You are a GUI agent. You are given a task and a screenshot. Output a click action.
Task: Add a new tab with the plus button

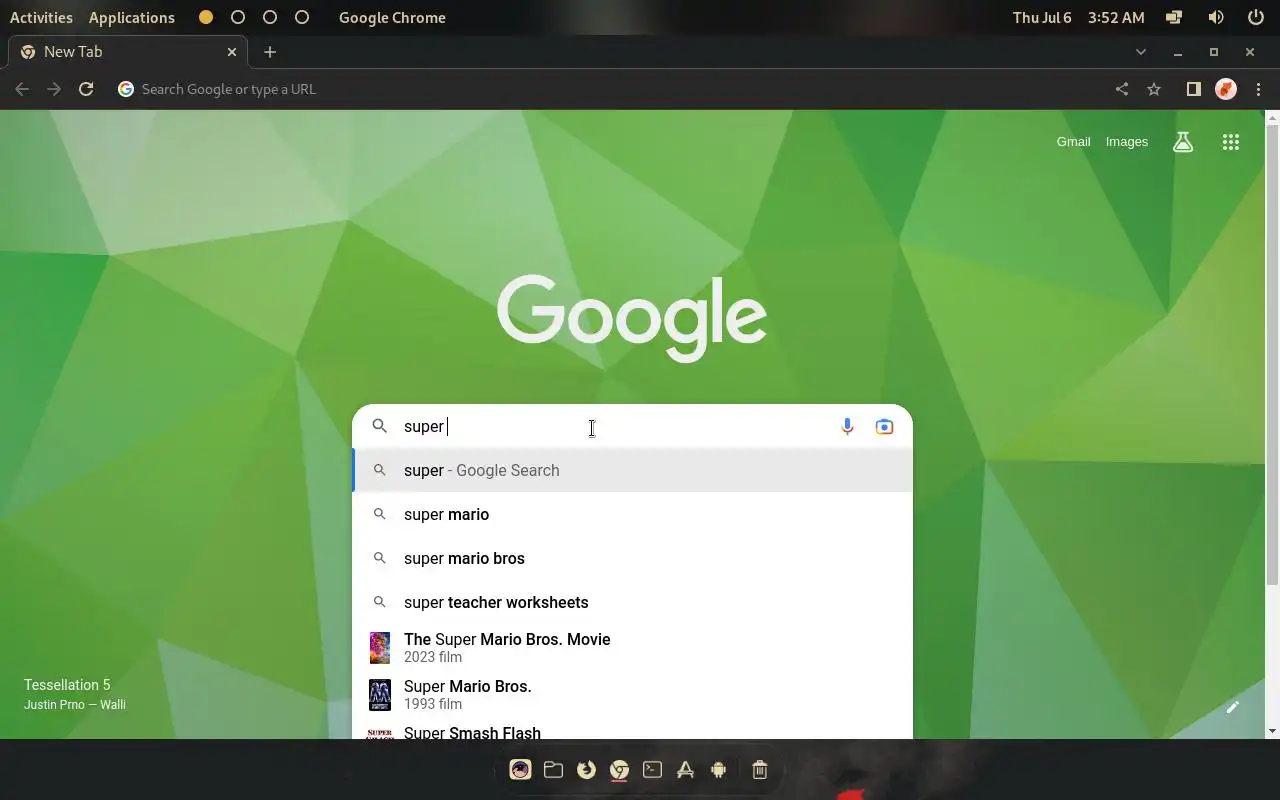click(270, 52)
